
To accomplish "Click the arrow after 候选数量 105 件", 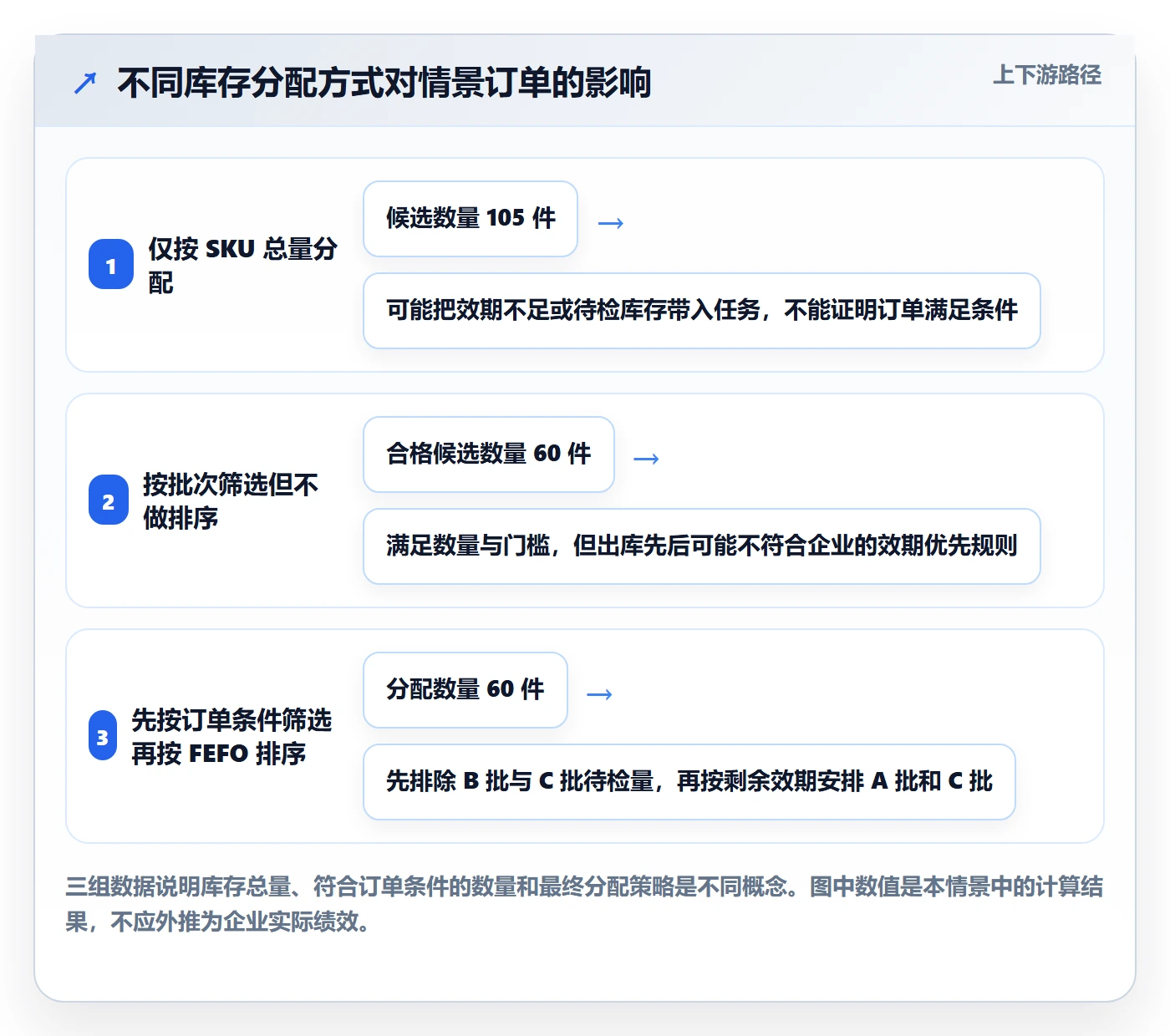I will pos(611,223).
